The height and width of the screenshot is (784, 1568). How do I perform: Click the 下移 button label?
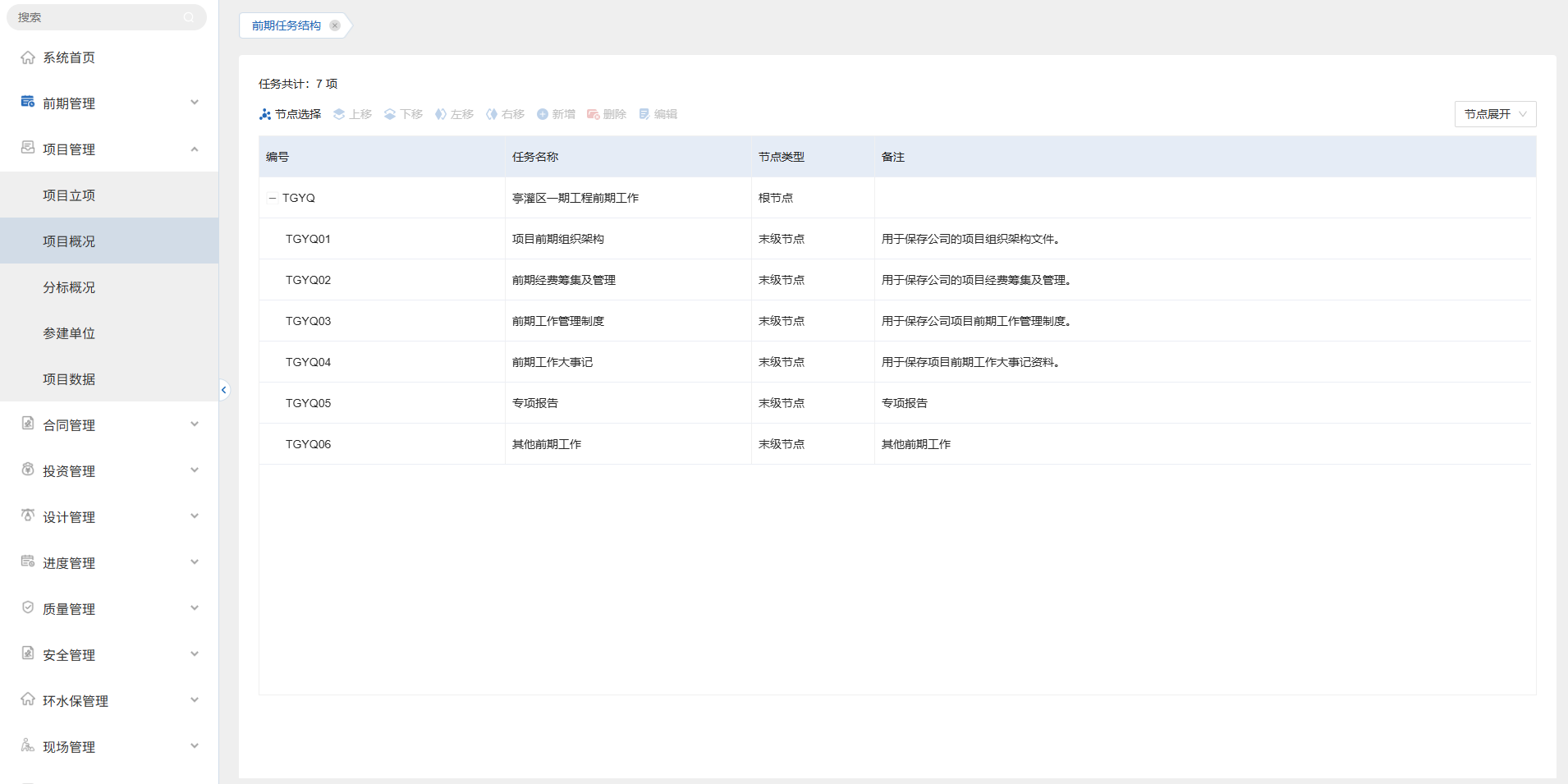click(411, 114)
